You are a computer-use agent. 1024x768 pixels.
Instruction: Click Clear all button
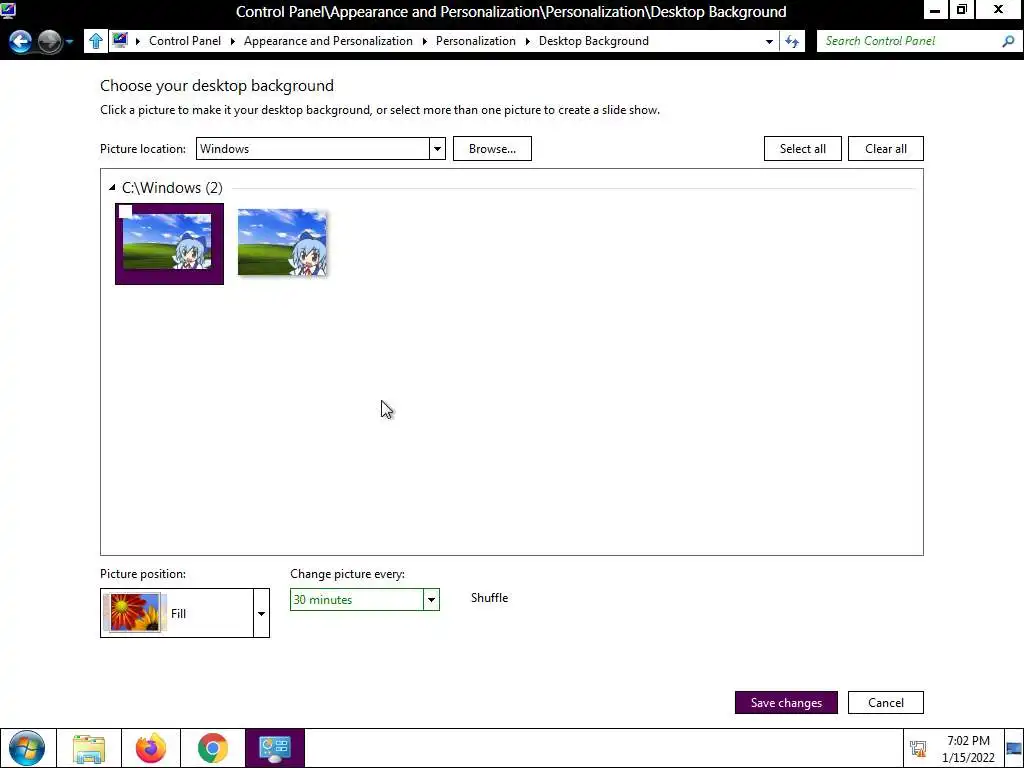[x=886, y=149]
